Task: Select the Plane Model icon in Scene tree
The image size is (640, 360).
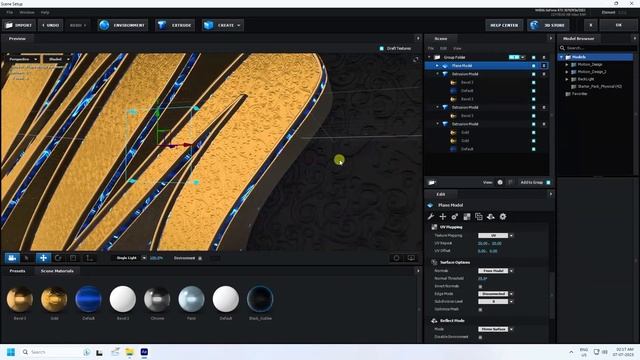Action: (x=445, y=66)
